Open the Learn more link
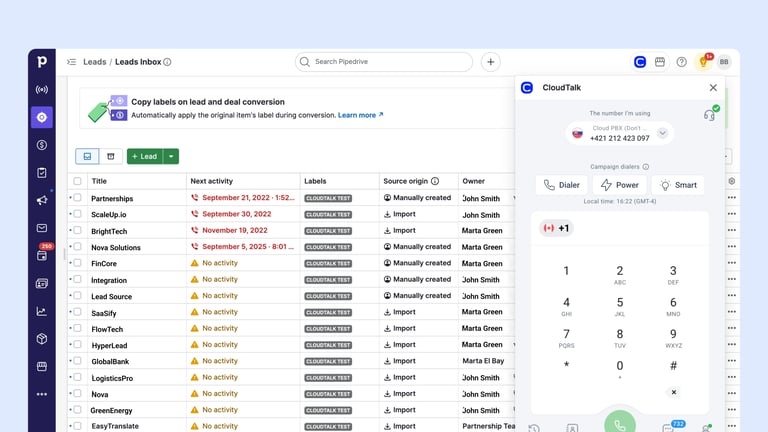The height and width of the screenshot is (432, 768). pyautogui.click(x=360, y=115)
